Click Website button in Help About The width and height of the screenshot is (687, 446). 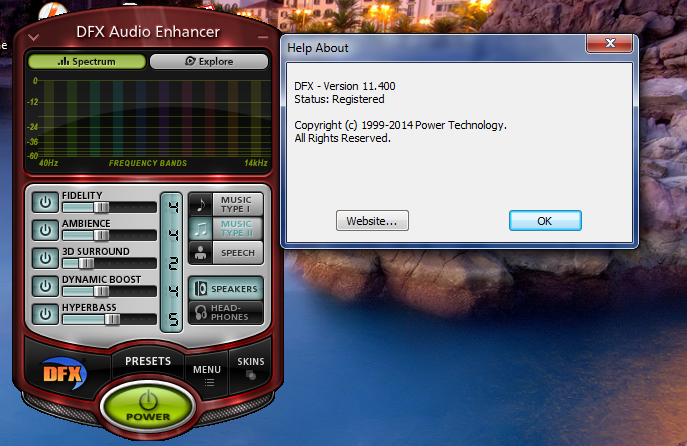(x=372, y=221)
